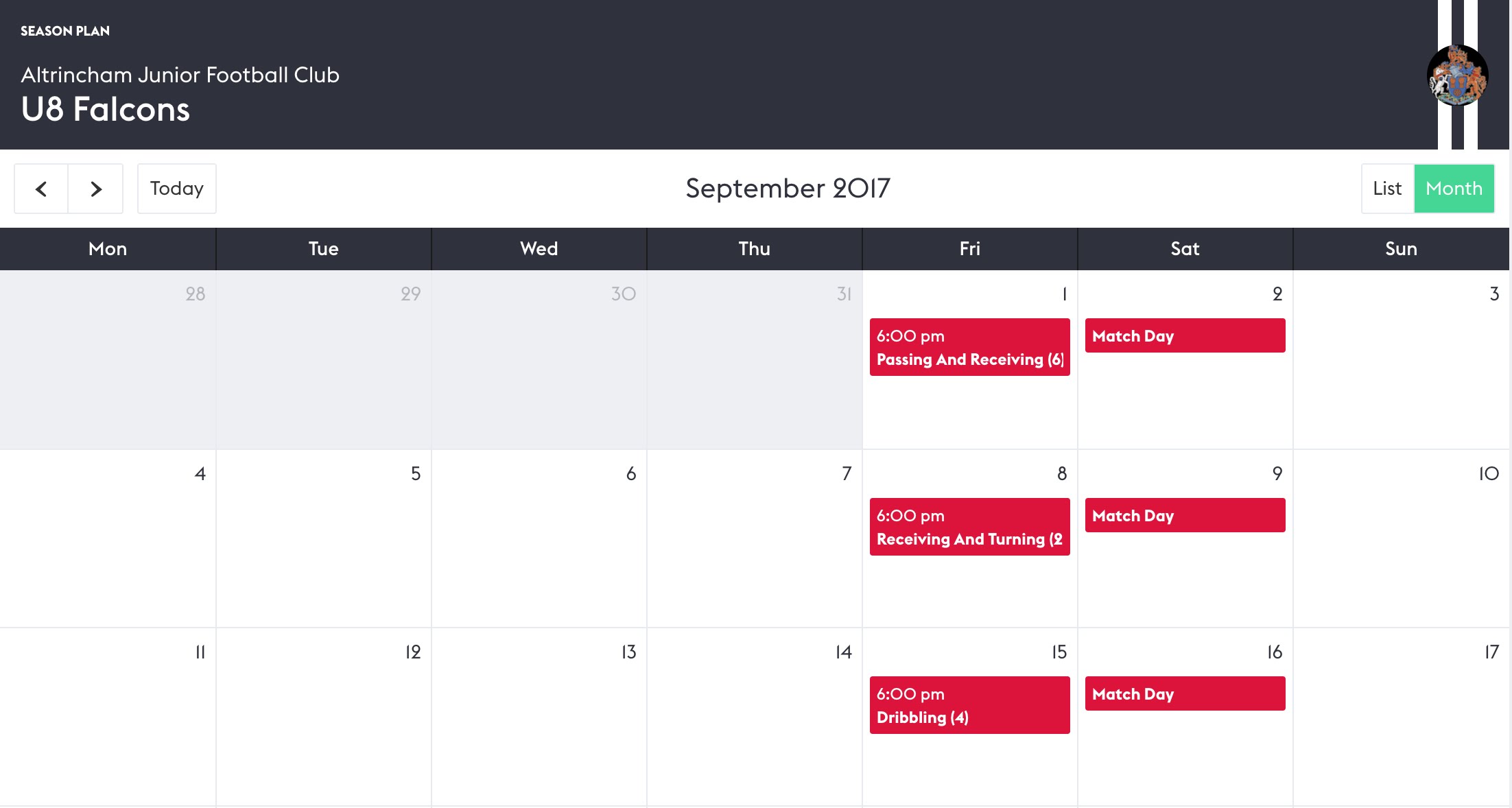Click Altrincham Junior Football Club name

[x=180, y=75]
